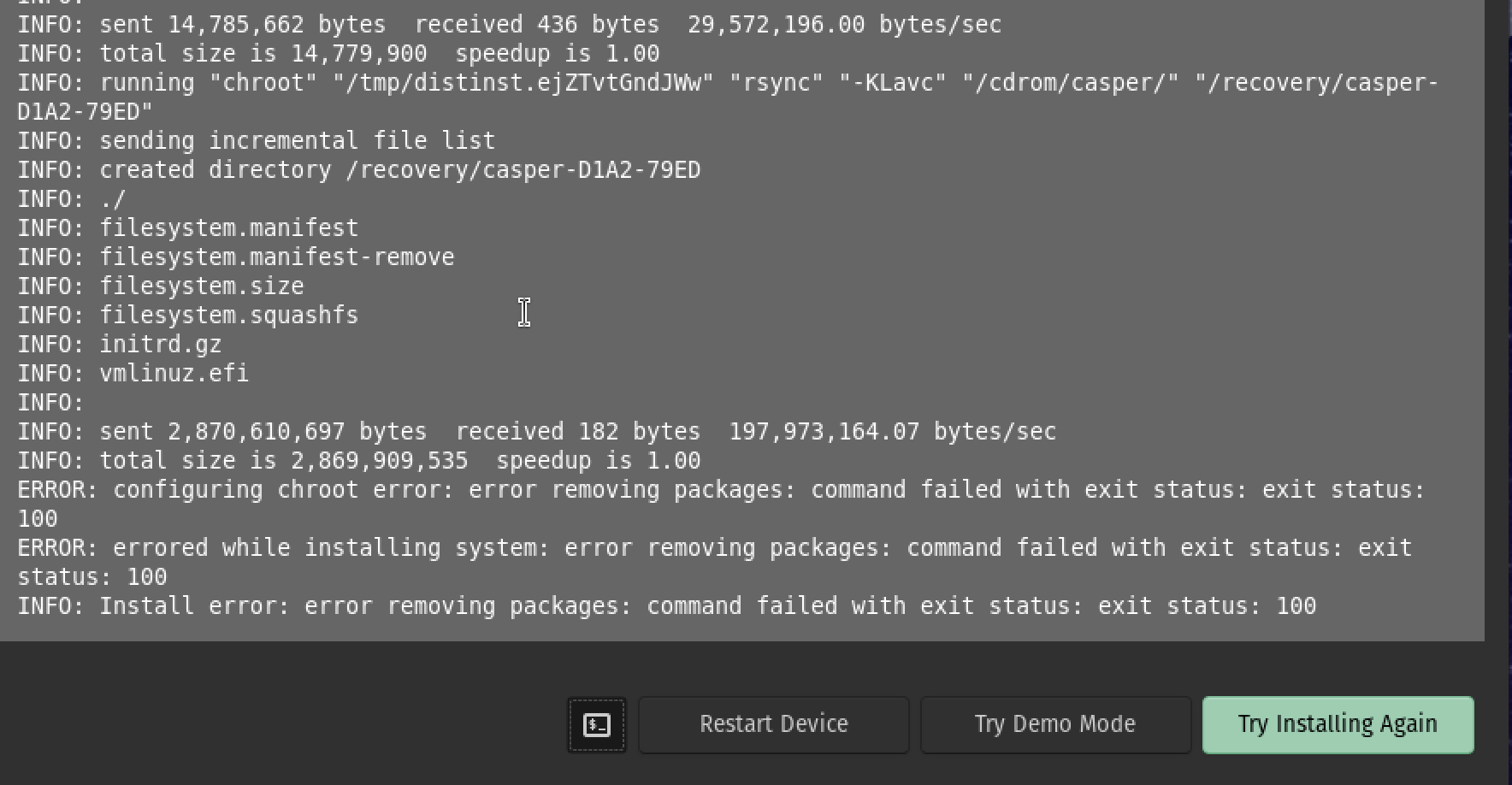Screen dimensions: 1512x785
Task: Select the command-line icon near Restart Device
Action: [x=596, y=724]
